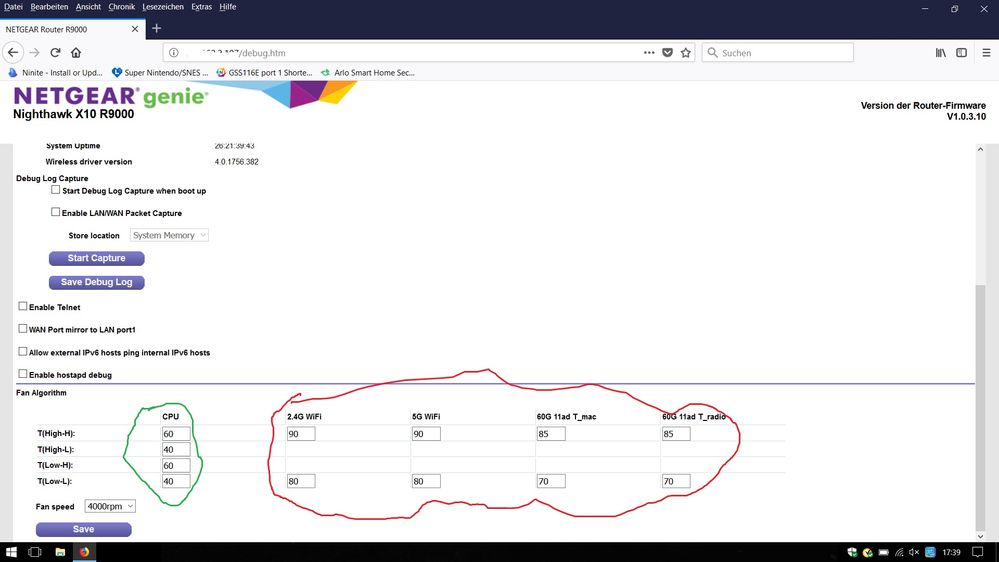Image resolution: width=999 pixels, height=562 pixels.
Task: Edit 5G WiFi T(Low-L) field
Action: 426,482
